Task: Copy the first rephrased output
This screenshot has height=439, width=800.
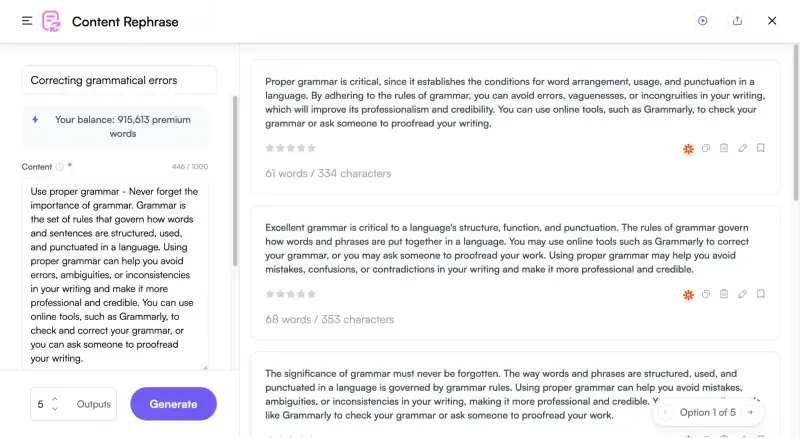Action: tap(706, 148)
